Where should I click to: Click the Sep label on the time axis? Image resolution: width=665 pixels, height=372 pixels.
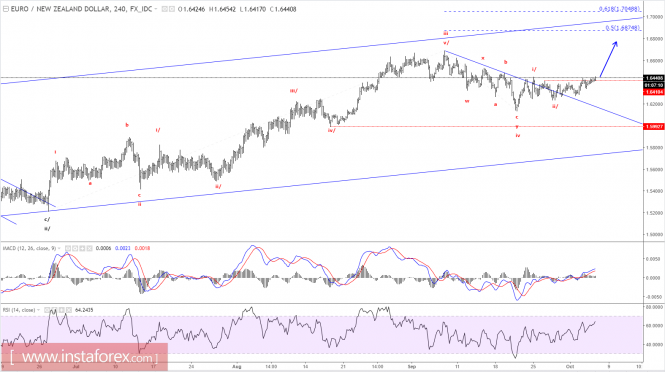tap(411, 366)
